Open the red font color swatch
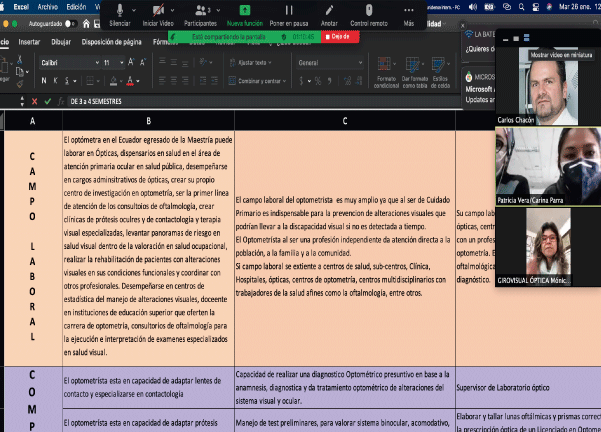 [x=130, y=80]
